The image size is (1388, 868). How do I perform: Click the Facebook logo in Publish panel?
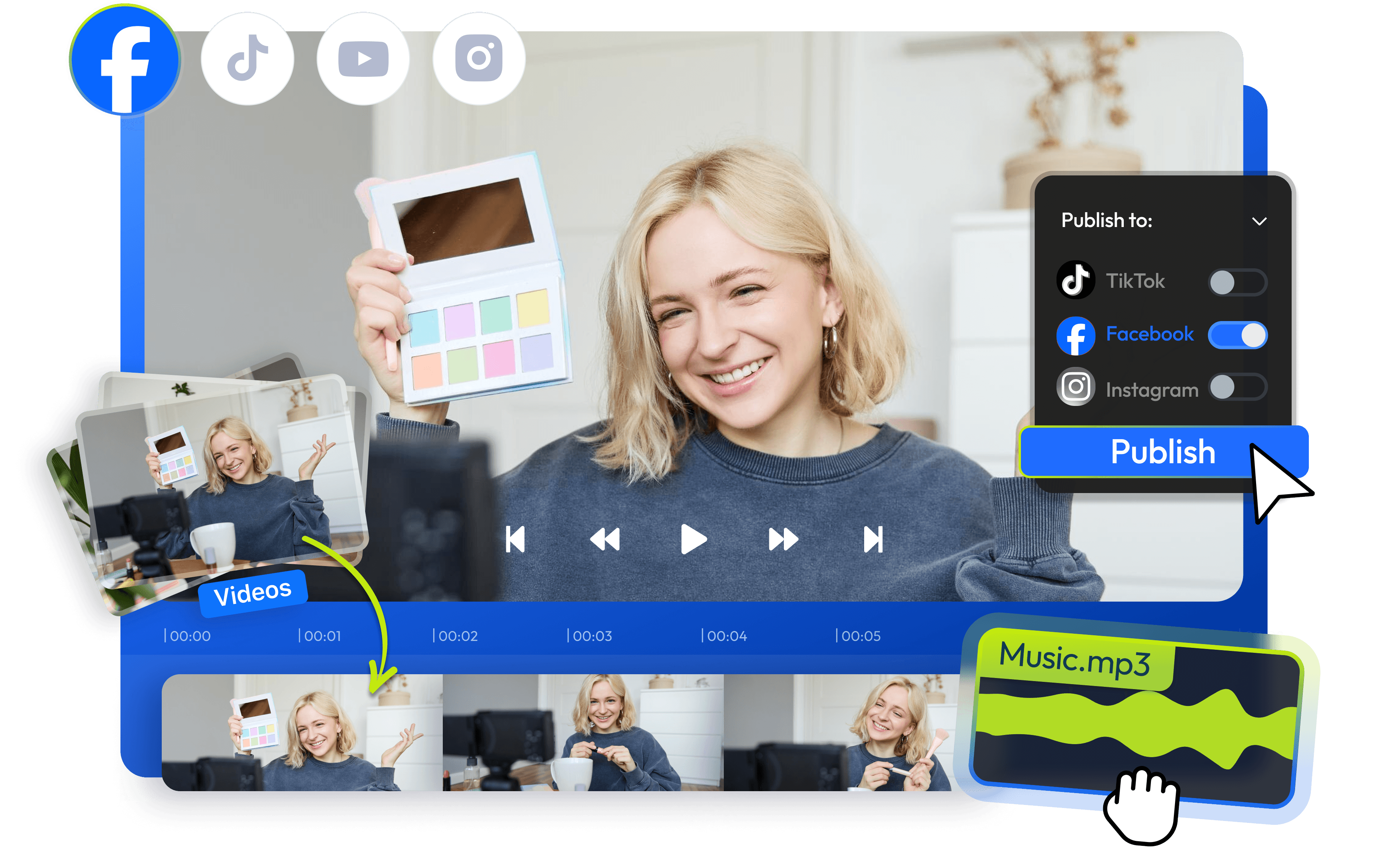pyautogui.click(x=1075, y=335)
